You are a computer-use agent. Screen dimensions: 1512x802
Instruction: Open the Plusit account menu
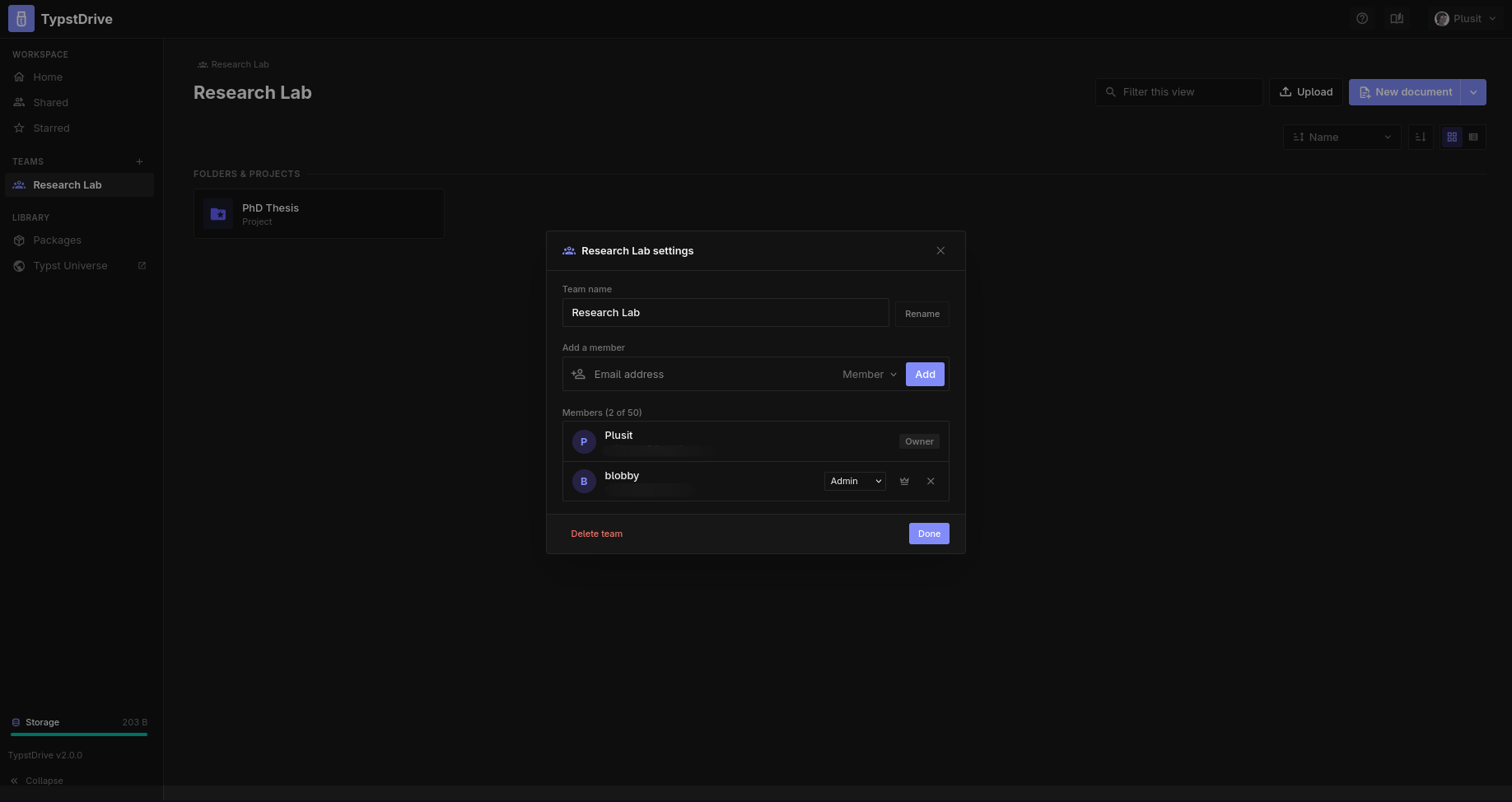coord(1465,18)
